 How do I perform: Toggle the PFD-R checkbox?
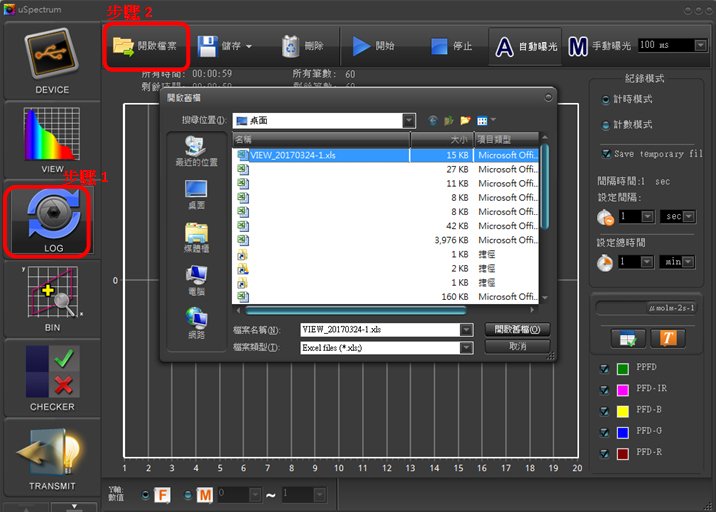[x=604, y=454]
